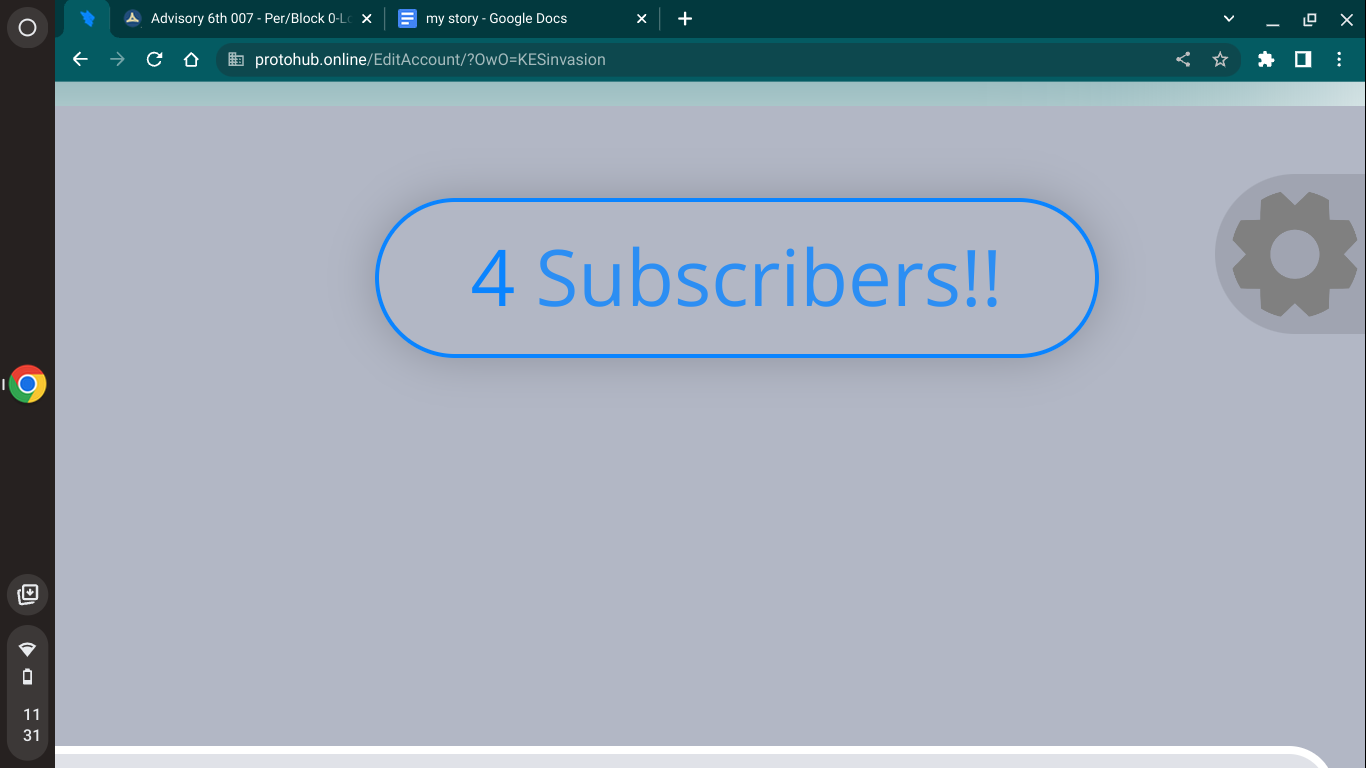Viewport: 1366px width, 768px height.
Task: Close the Advisory 6th 007 tab
Action: tap(366, 19)
